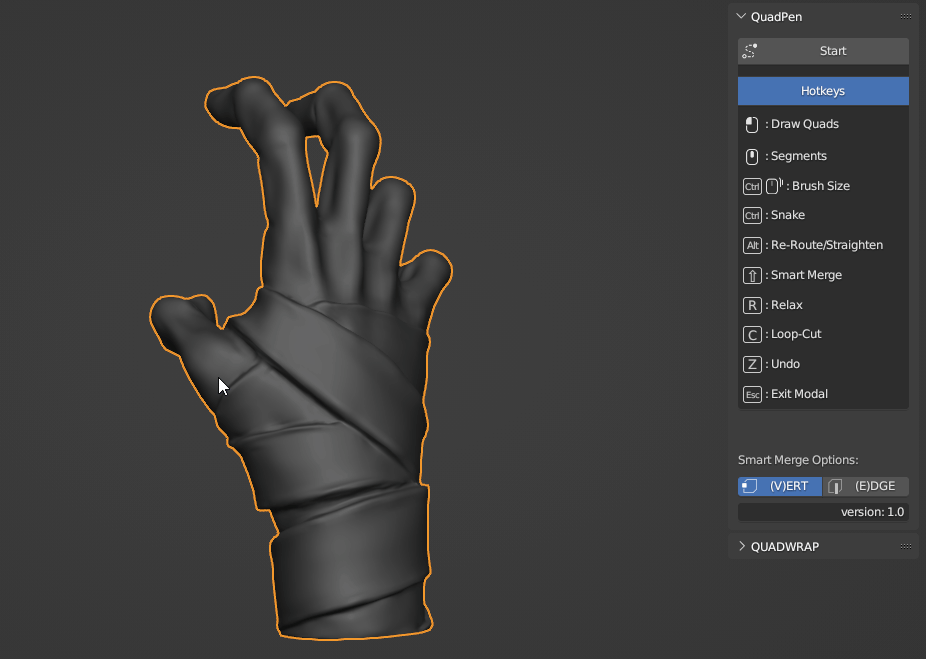The height and width of the screenshot is (659, 926).
Task: Click the Alt key icon for Re-Route/Straighten
Action: pos(752,246)
